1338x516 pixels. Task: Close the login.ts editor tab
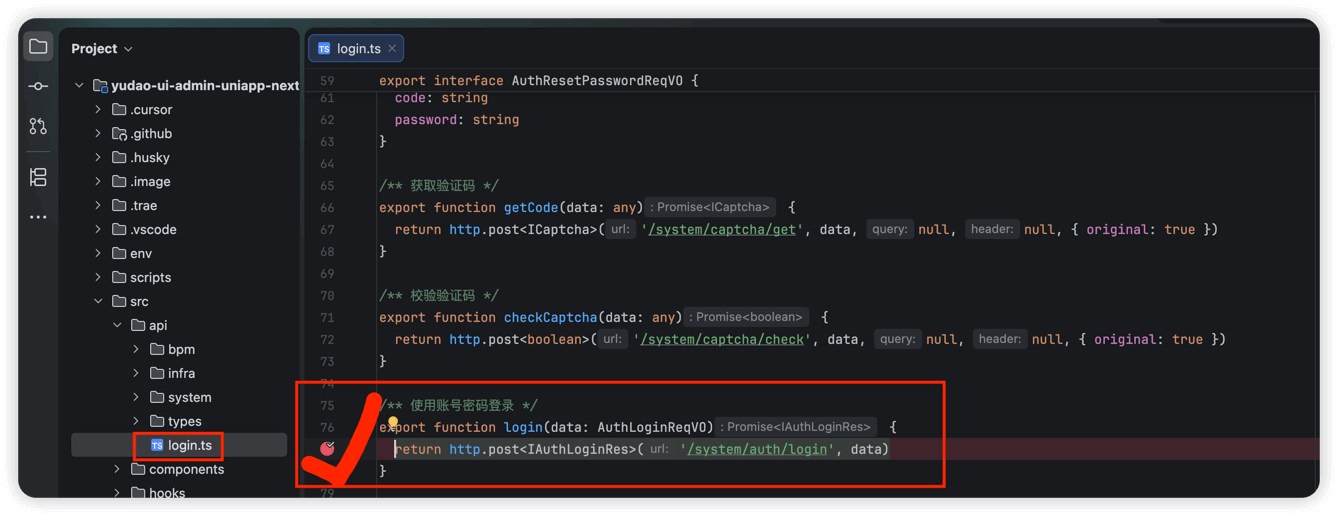pos(392,48)
